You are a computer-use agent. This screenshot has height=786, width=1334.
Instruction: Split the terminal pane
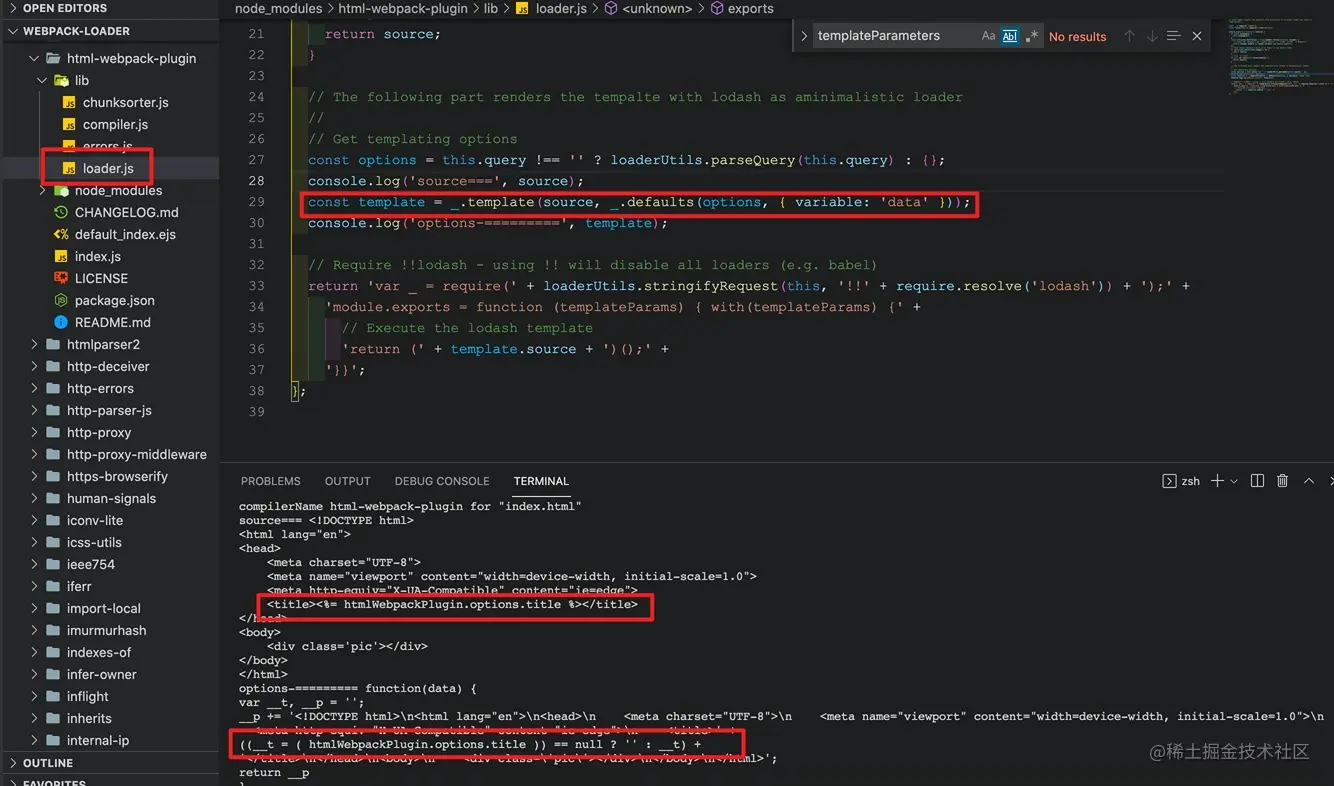tap(1258, 481)
